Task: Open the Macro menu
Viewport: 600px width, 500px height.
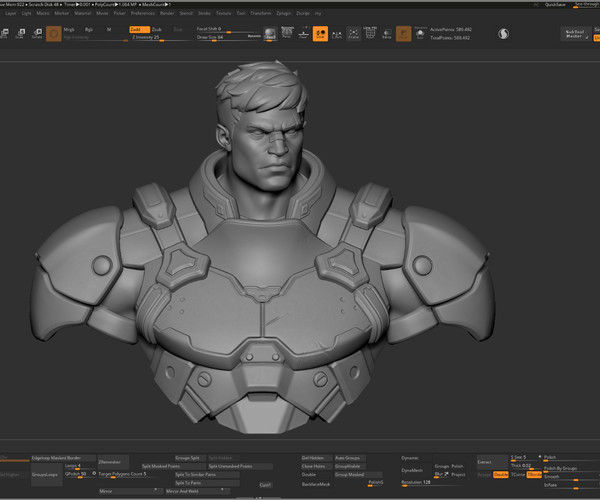Action: tap(43, 13)
